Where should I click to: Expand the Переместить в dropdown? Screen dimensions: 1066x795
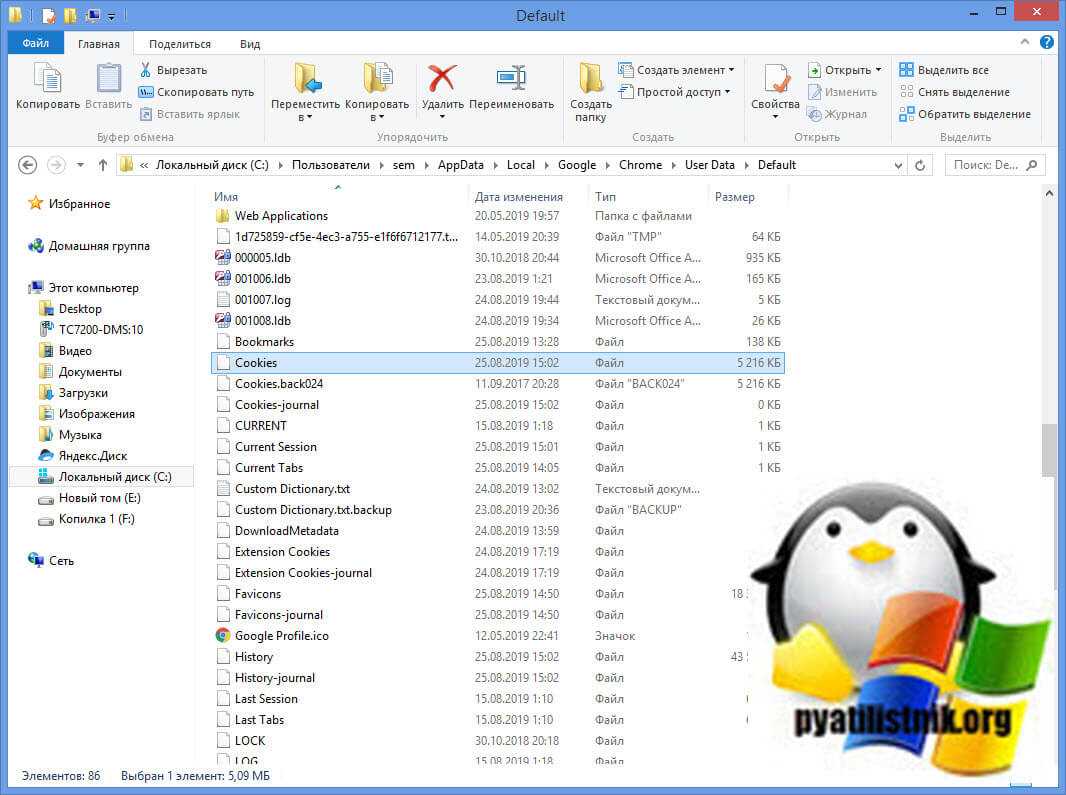(305, 117)
